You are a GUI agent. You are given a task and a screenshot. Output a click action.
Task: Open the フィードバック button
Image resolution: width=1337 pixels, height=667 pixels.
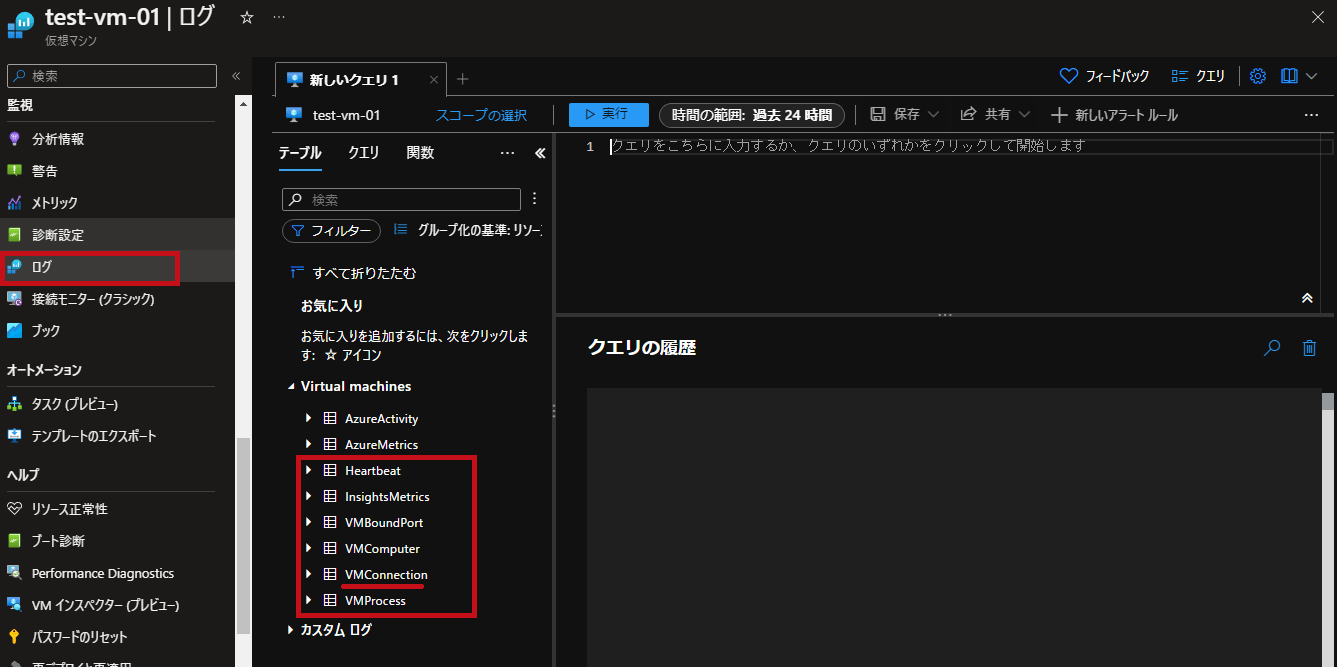[1105, 76]
